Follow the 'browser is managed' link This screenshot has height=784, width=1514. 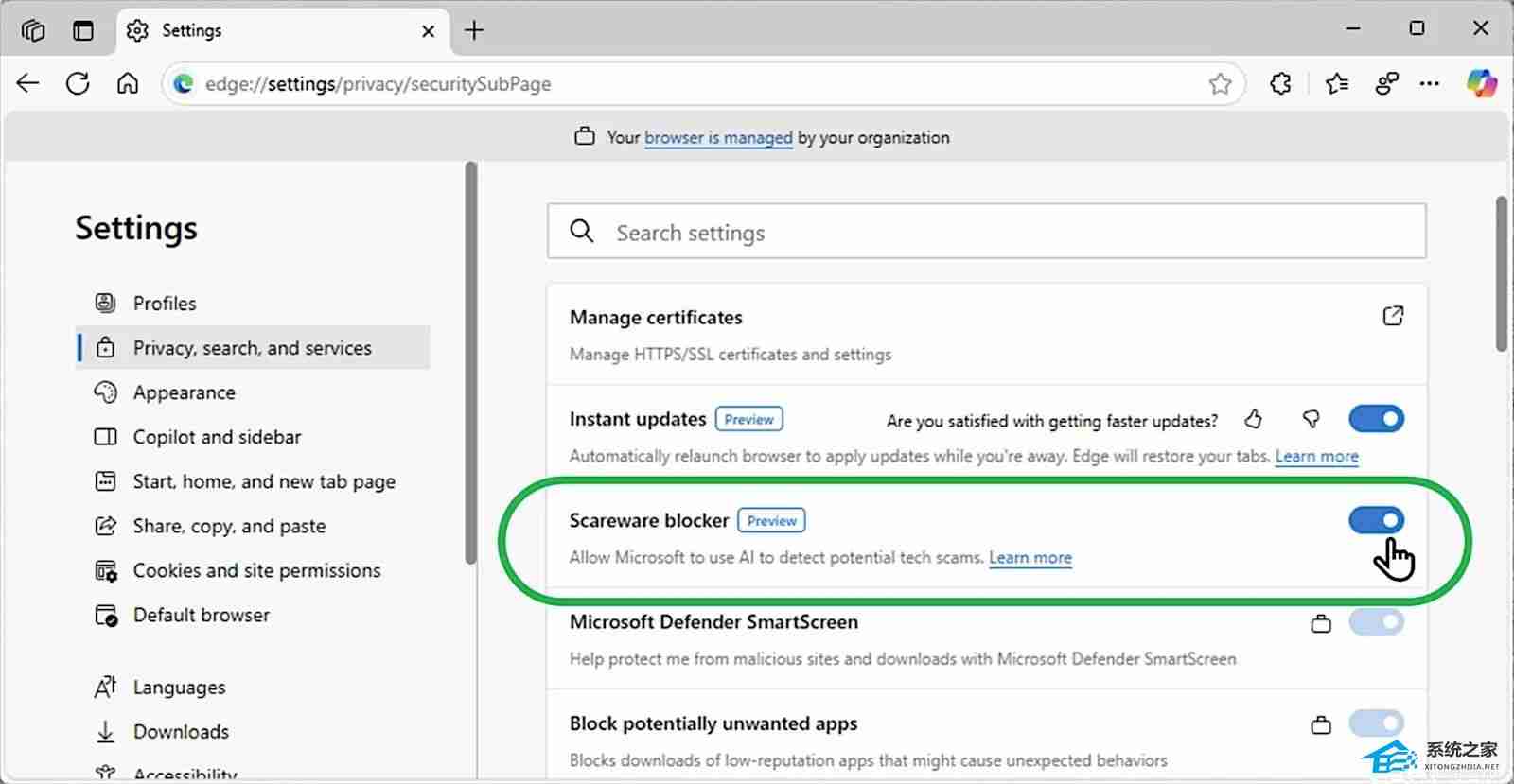pyautogui.click(x=718, y=138)
